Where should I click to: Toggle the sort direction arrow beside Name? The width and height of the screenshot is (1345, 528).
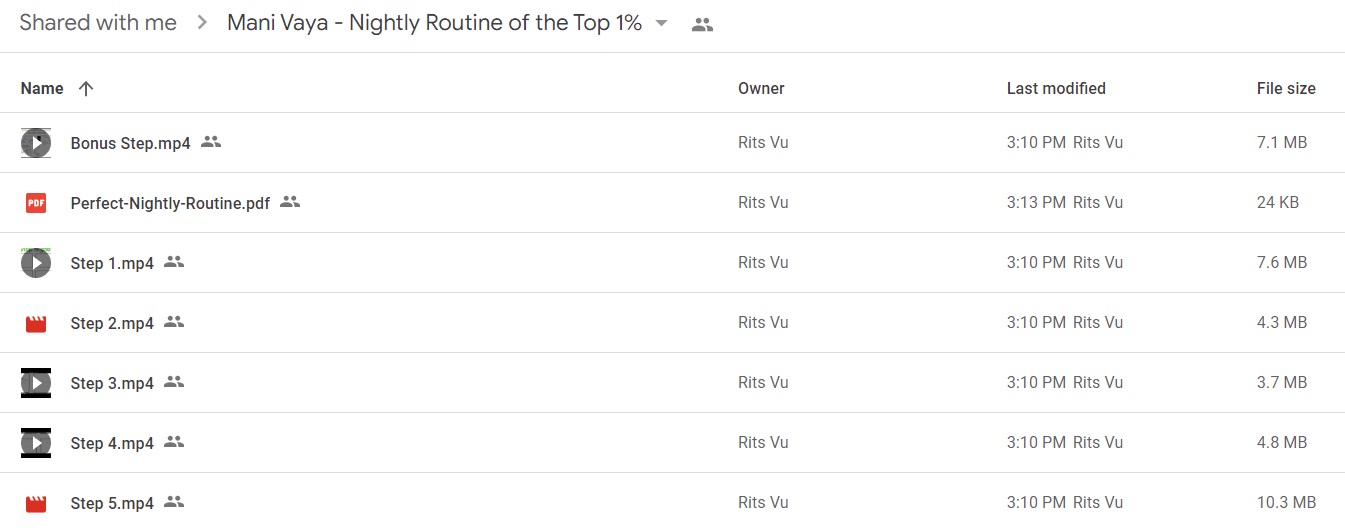tap(86, 88)
